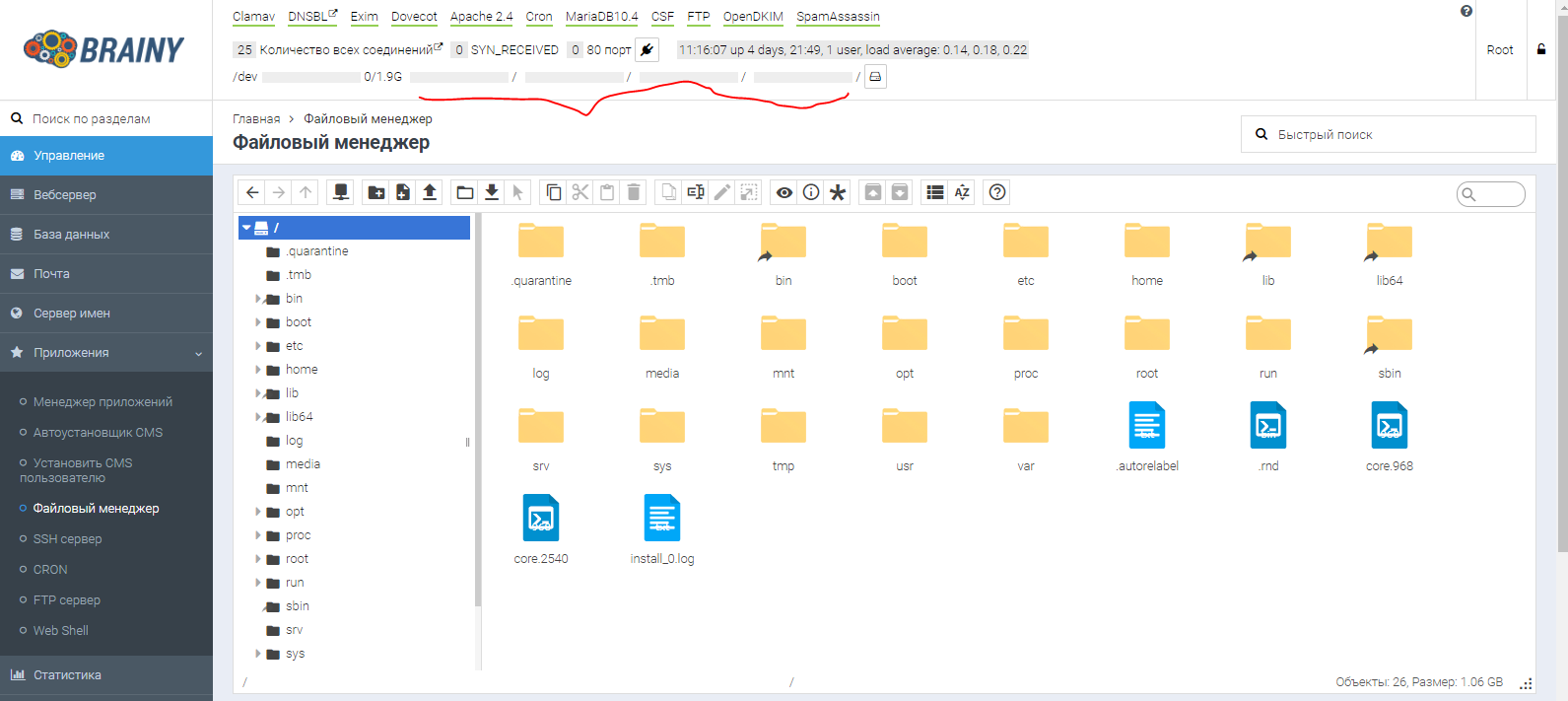Open the file manager Help icon
The width and height of the screenshot is (1568, 701).
coord(997,192)
